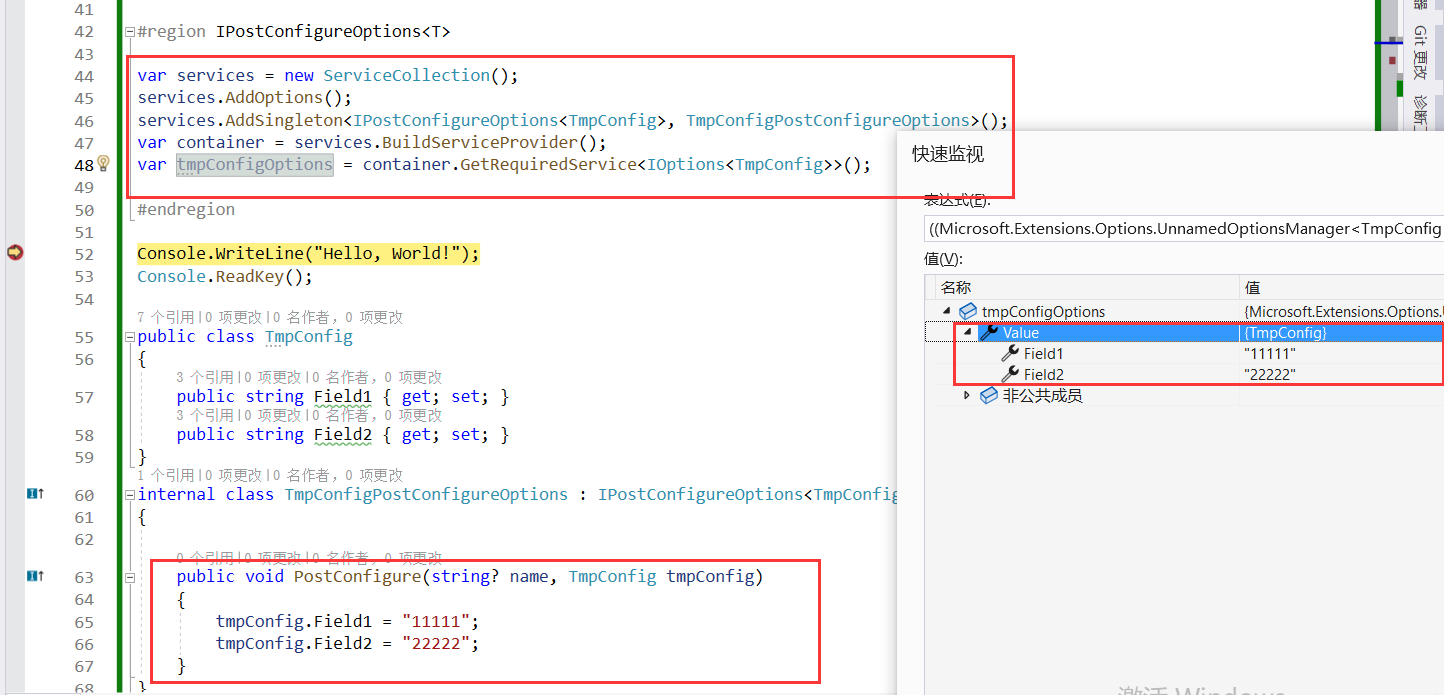Click the cube icon next to 非公共成员
The width and height of the screenshot is (1444, 695).
988,395
